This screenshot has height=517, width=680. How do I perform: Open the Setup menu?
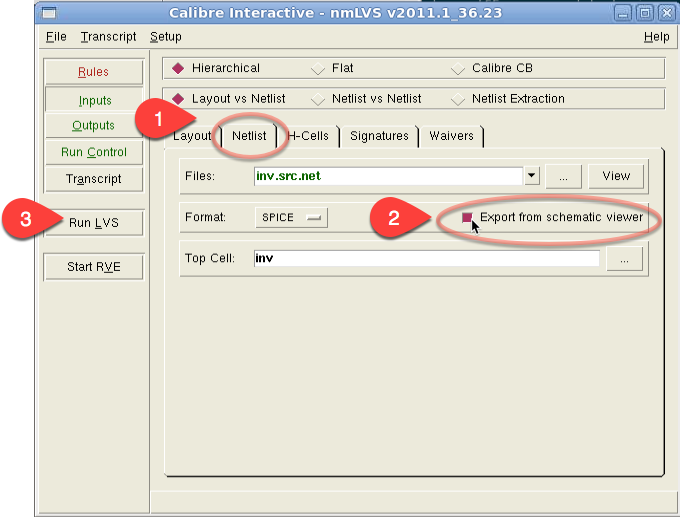[166, 37]
